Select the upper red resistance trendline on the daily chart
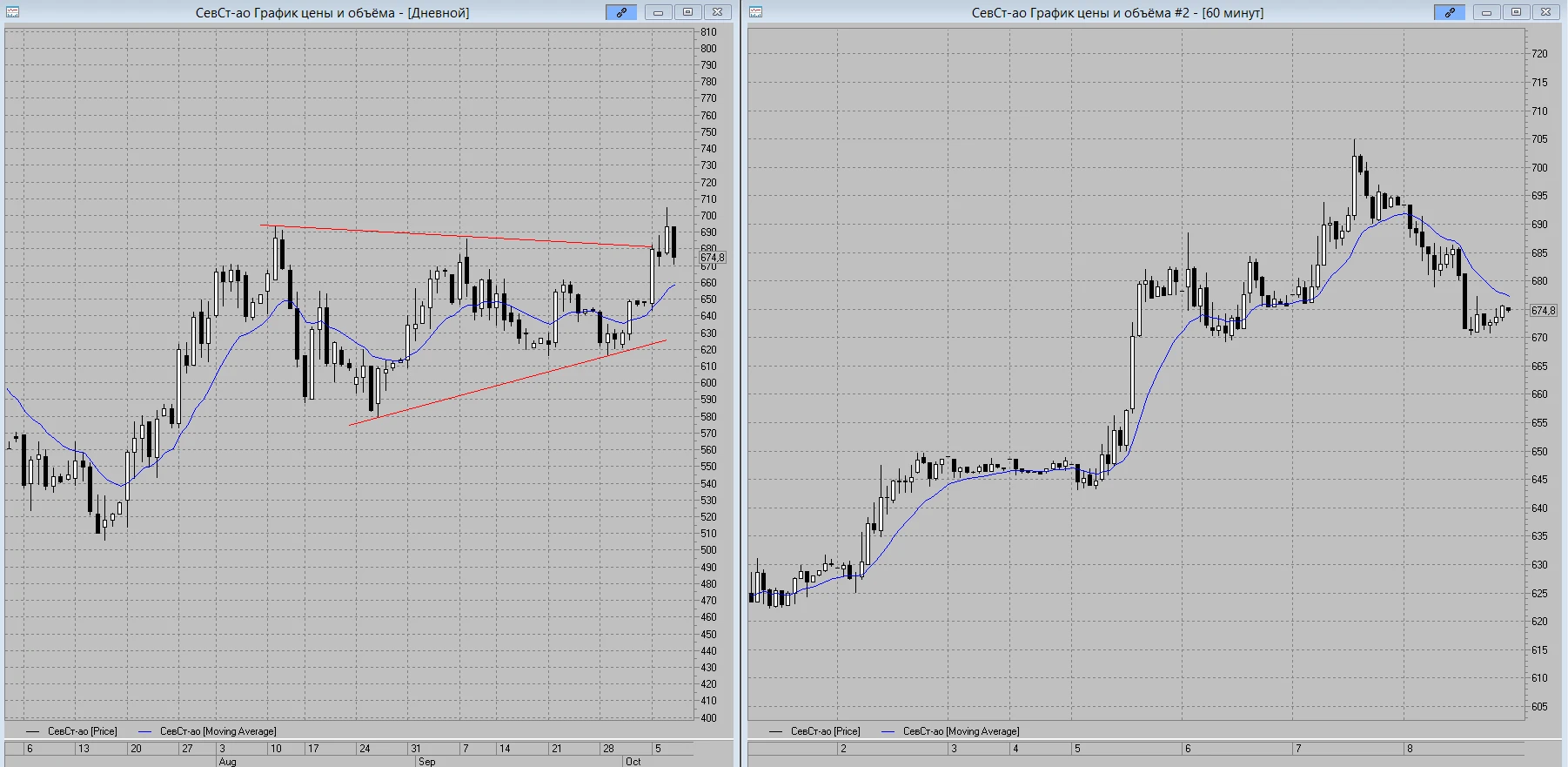 point(457,236)
